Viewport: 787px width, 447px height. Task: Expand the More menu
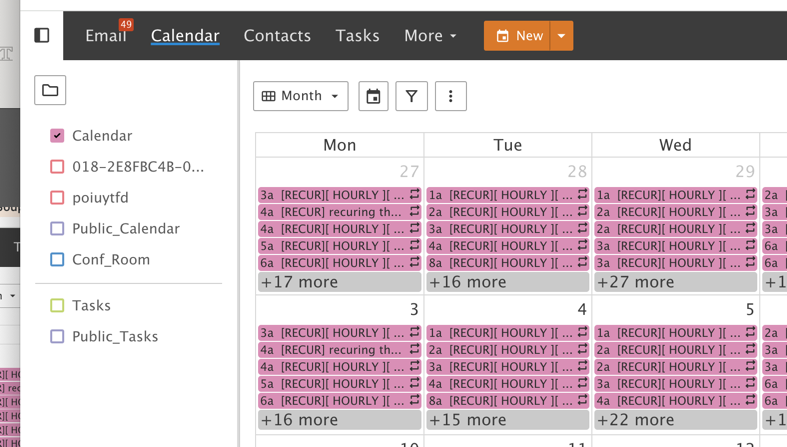430,36
